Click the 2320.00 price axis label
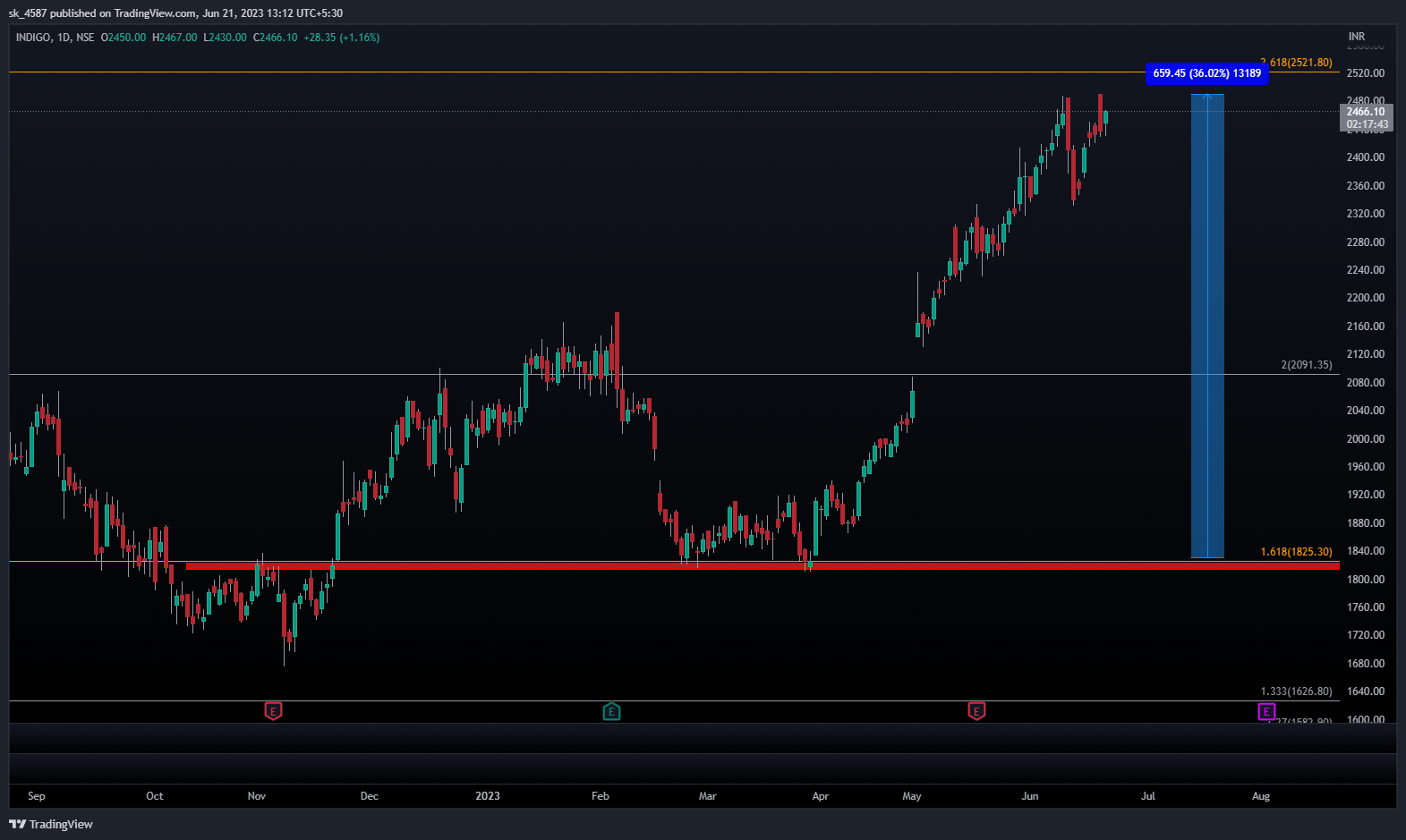Viewport: 1406px width, 840px height. (x=1366, y=214)
